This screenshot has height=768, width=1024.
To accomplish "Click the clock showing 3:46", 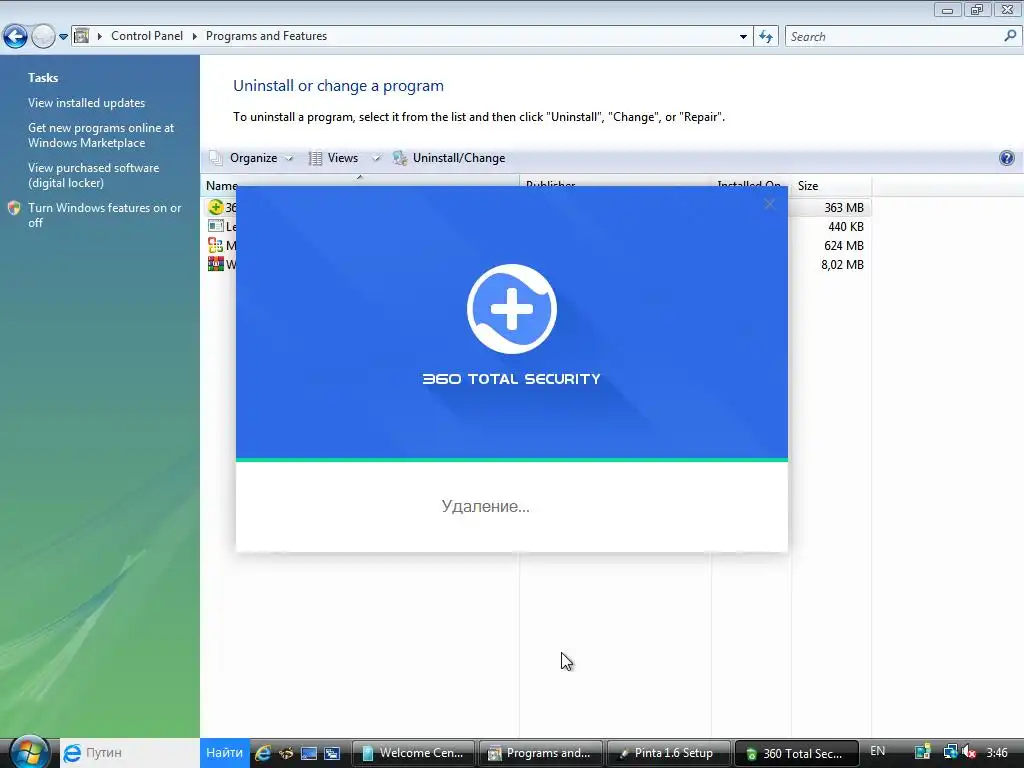I will point(997,752).
